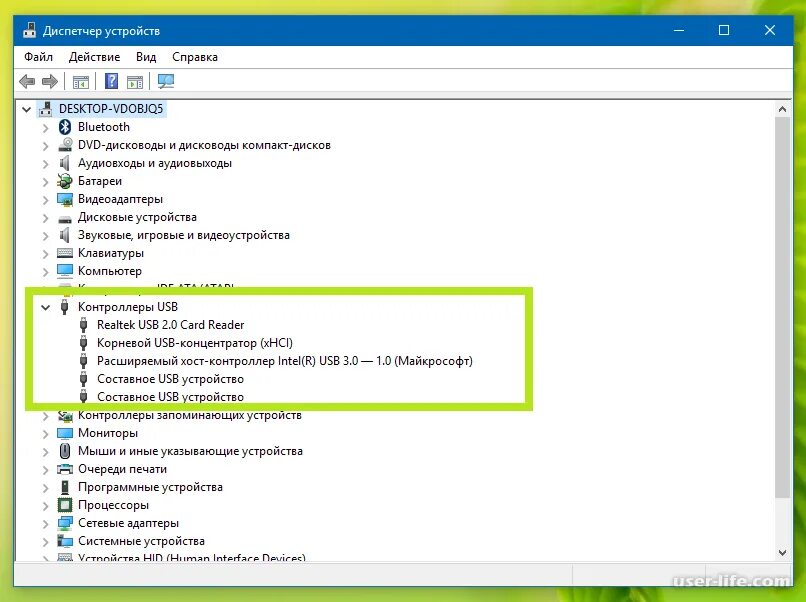Image resolution: width=806 pixels, height=602 pixels.
Task: Open the Справка menu
Action: click(195, 57)
